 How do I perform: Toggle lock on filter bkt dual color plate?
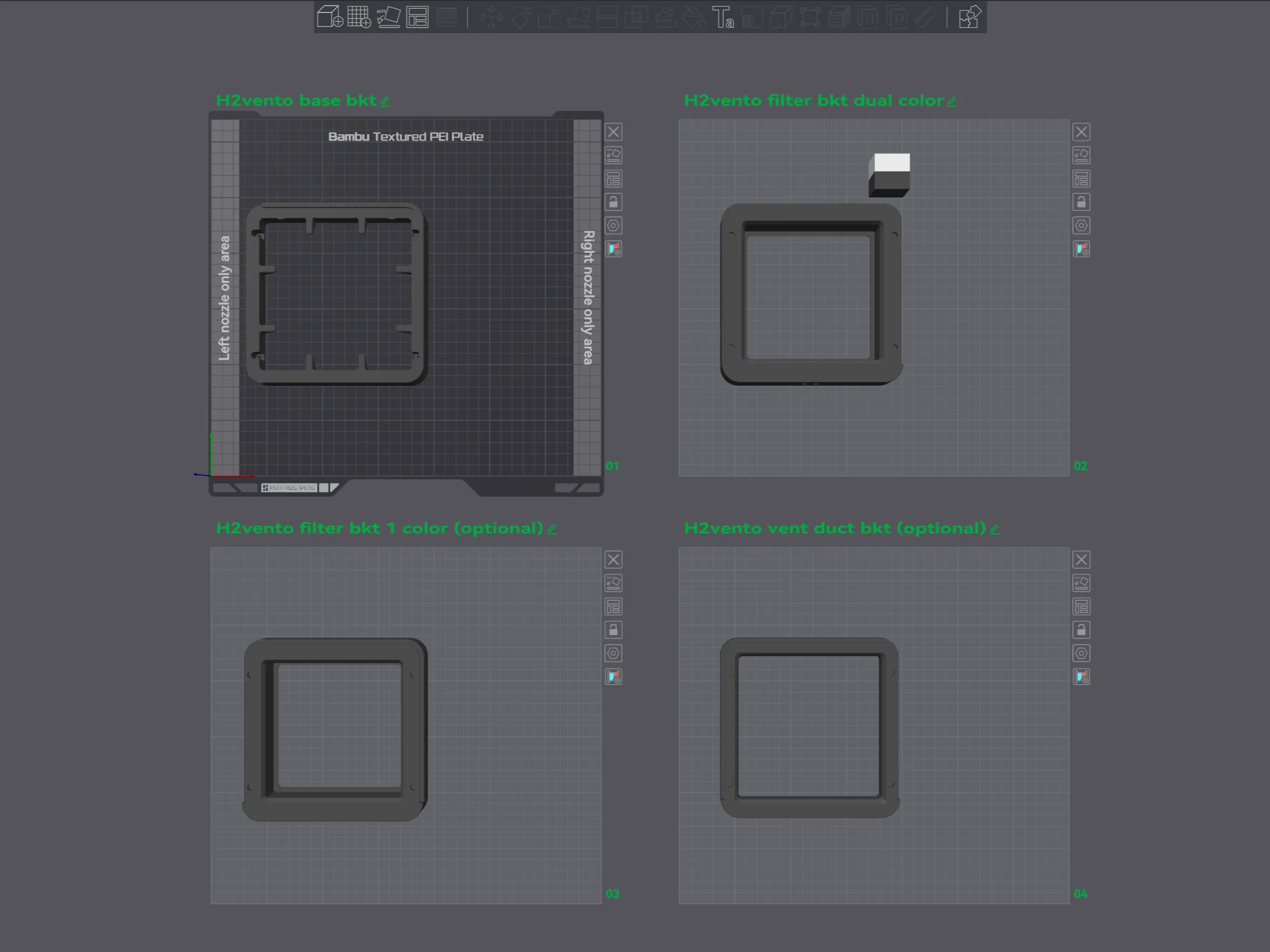click(x=1081, y=203)
